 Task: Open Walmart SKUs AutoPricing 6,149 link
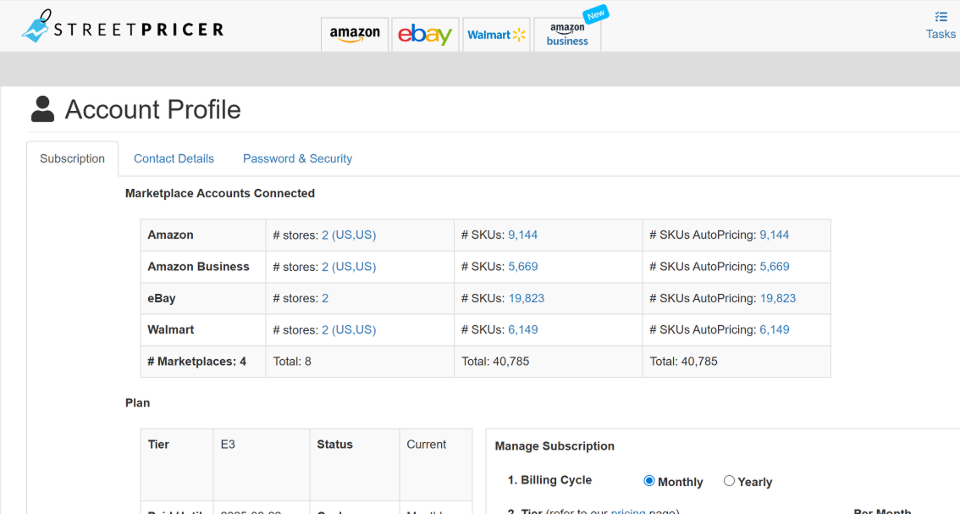pyautogui.click(x=774, y=330)
